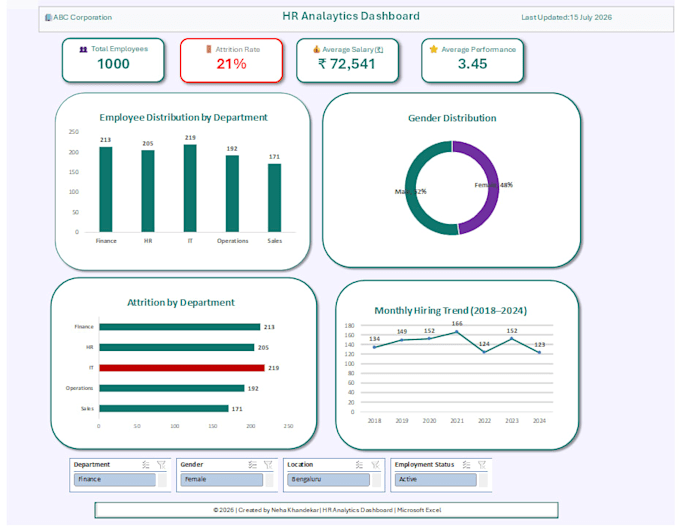680x526 pixels.
Task: Click the Finance column in Employee Distribution chart
Action: click(x=106, y=189)
